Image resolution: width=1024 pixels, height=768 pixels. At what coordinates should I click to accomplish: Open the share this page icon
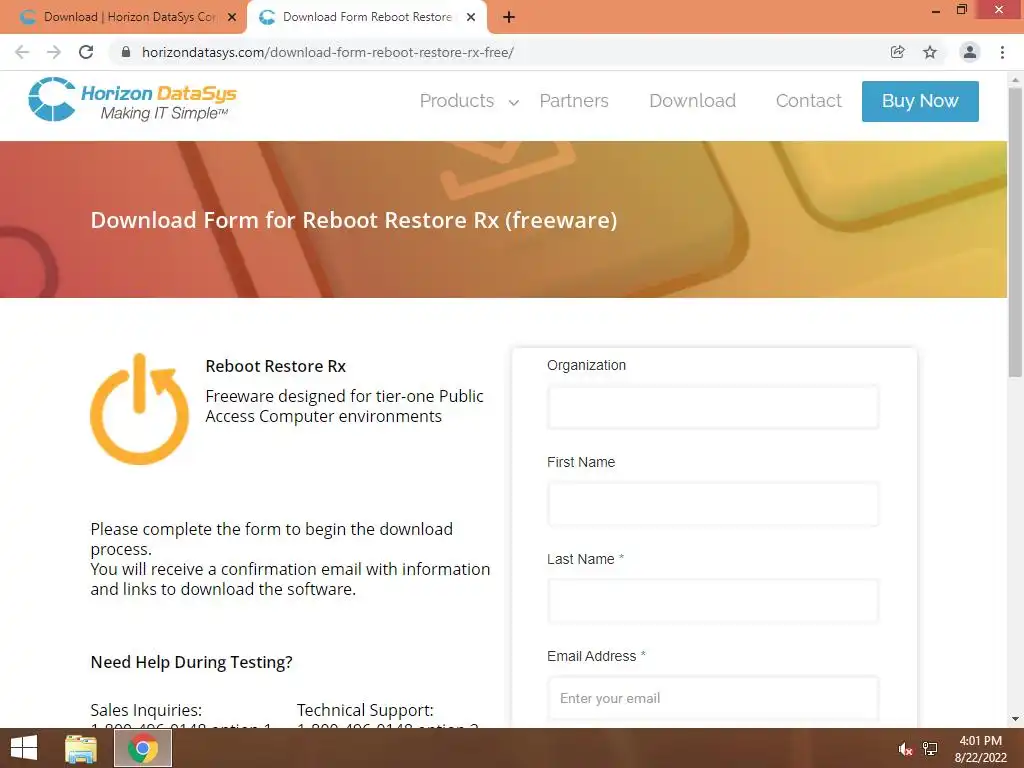tap(897, 52)
